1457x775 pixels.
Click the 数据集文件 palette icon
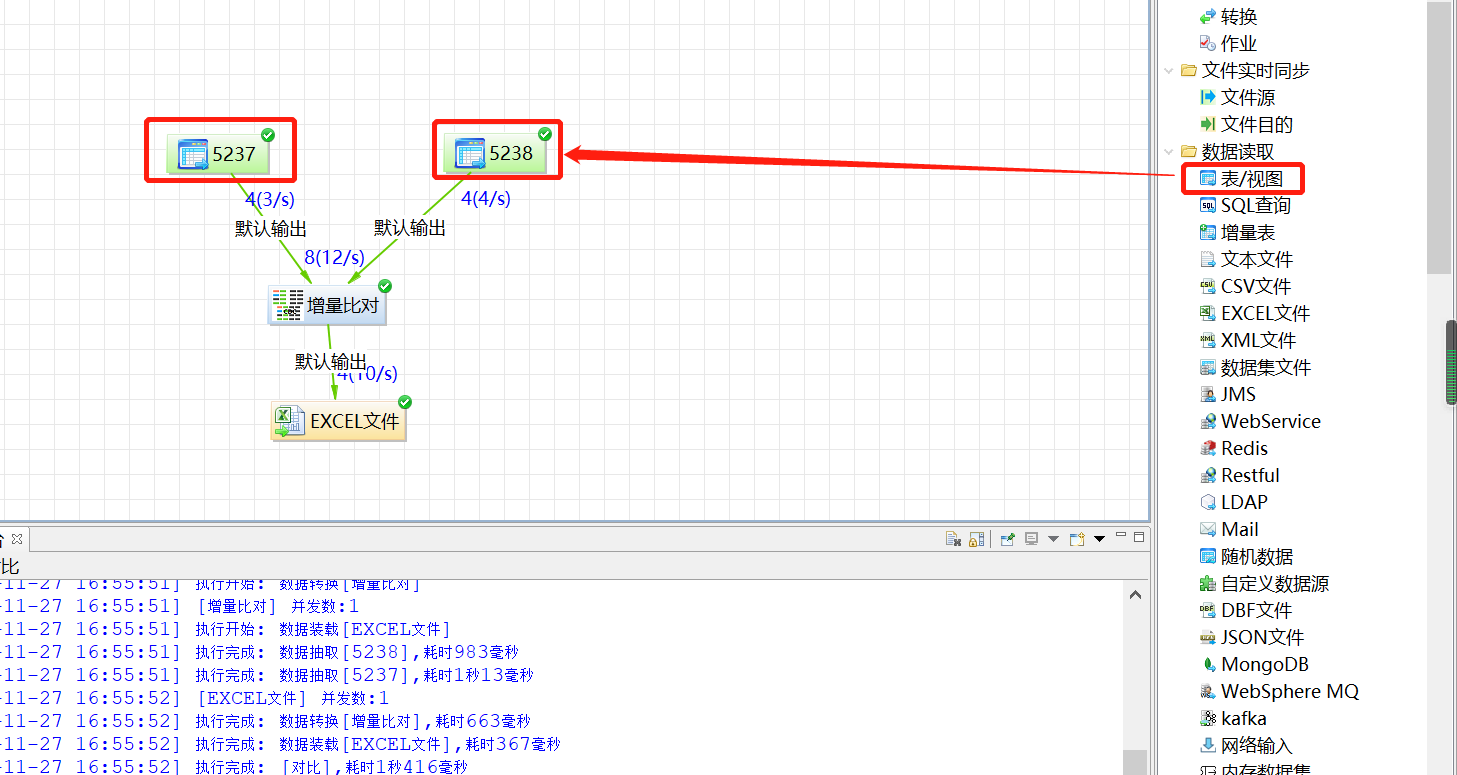pyautogui.click(x=1208, y=368)
